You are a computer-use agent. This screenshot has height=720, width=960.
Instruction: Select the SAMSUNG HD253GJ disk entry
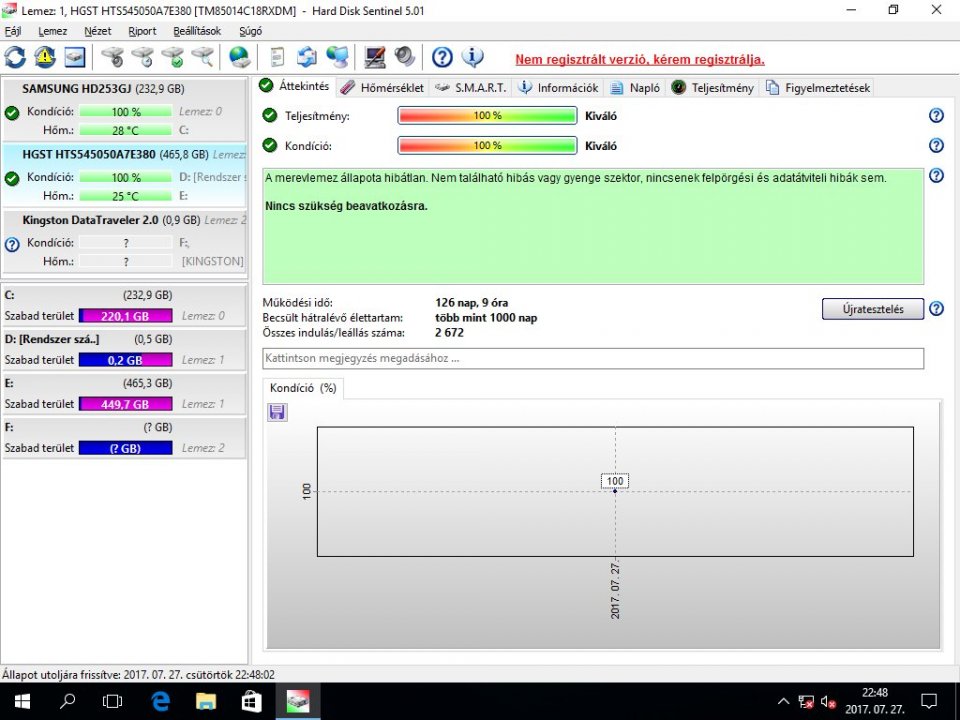(124, 108)
